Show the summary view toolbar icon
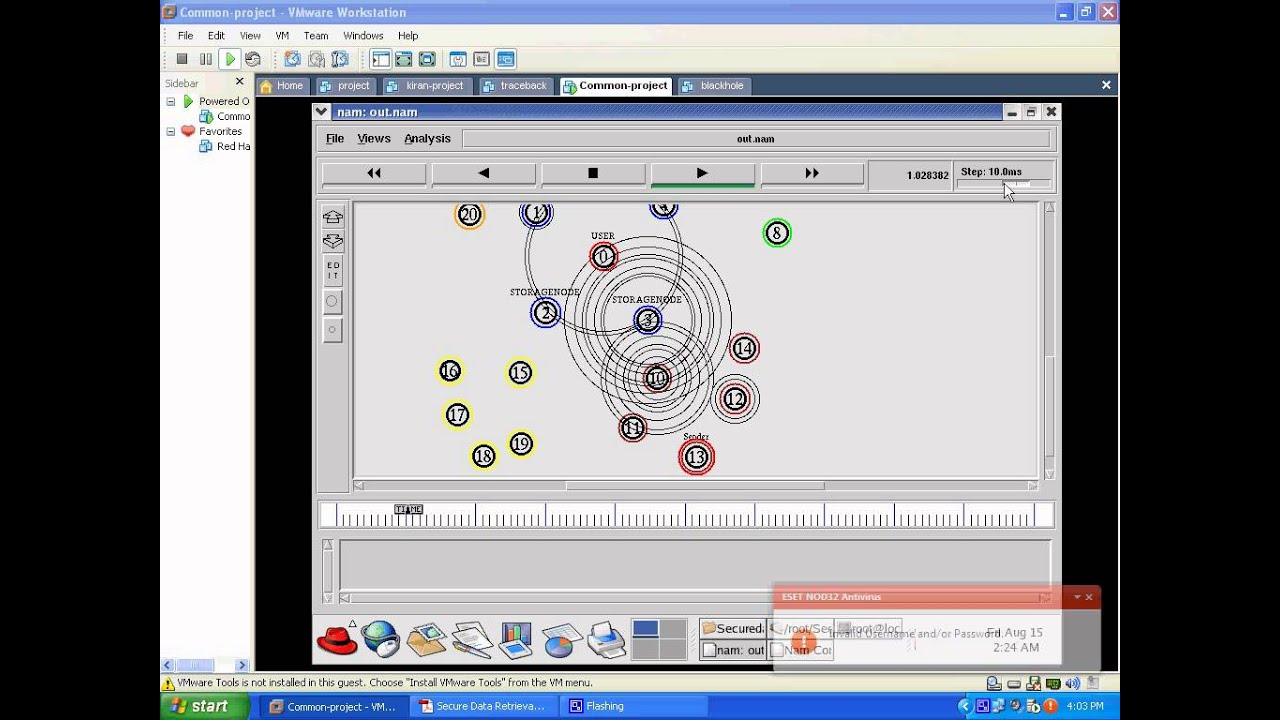1280x720 pixels. coord(458,59)
